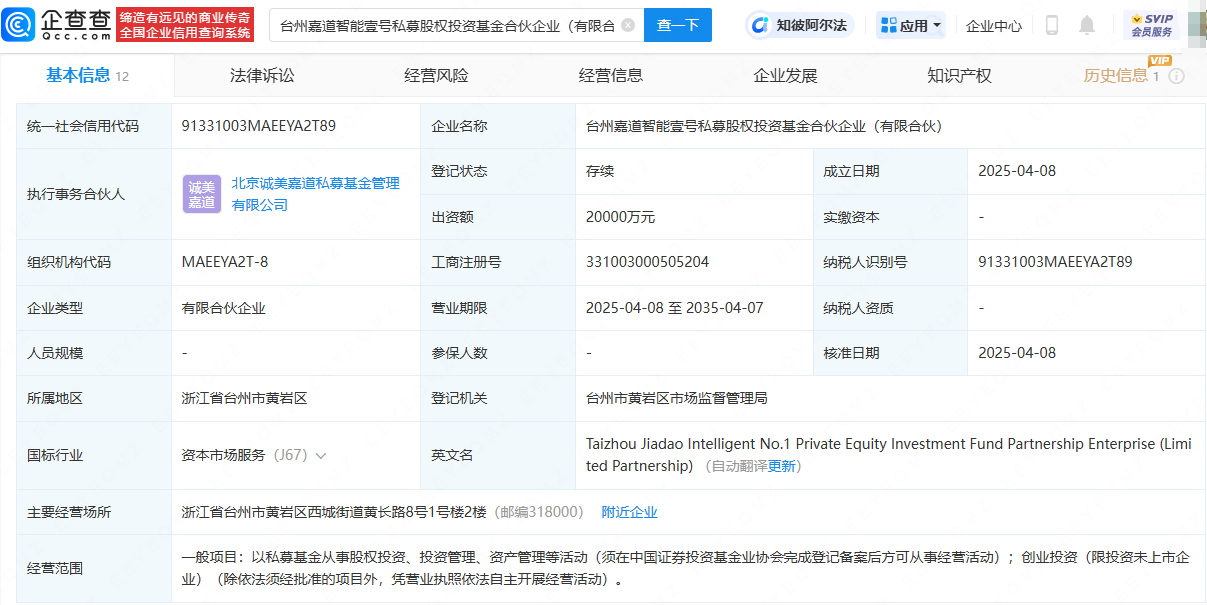
Task: Expand the 资本市场服务 (J67) industry chevron
Action: pyautogui.click(x=321, y=456)
